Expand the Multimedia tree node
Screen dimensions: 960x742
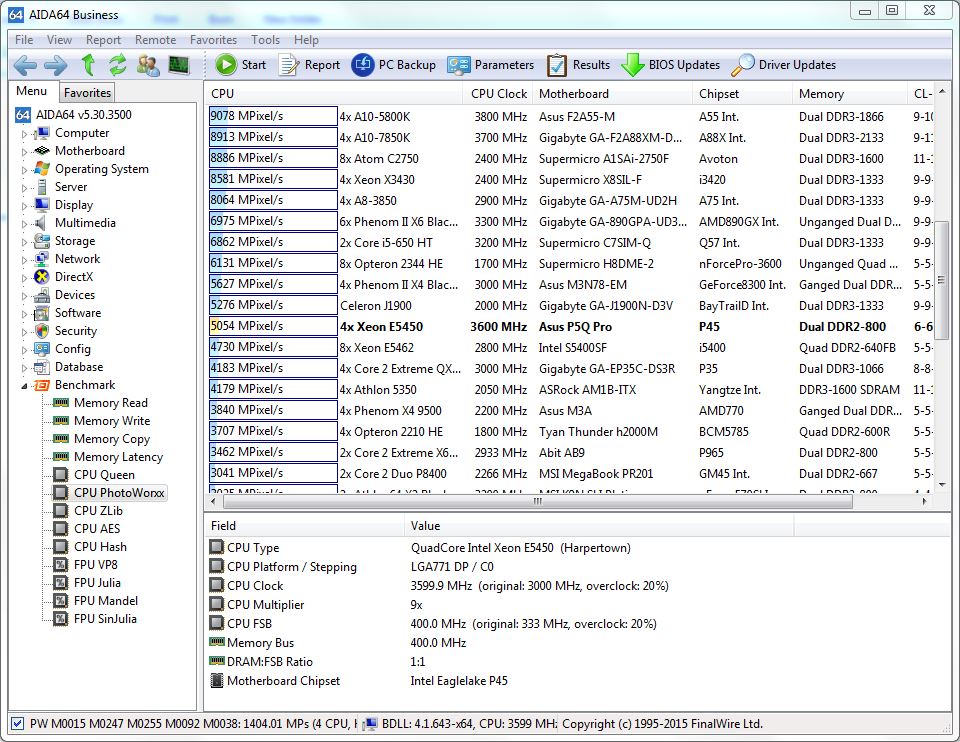point(24,223)
